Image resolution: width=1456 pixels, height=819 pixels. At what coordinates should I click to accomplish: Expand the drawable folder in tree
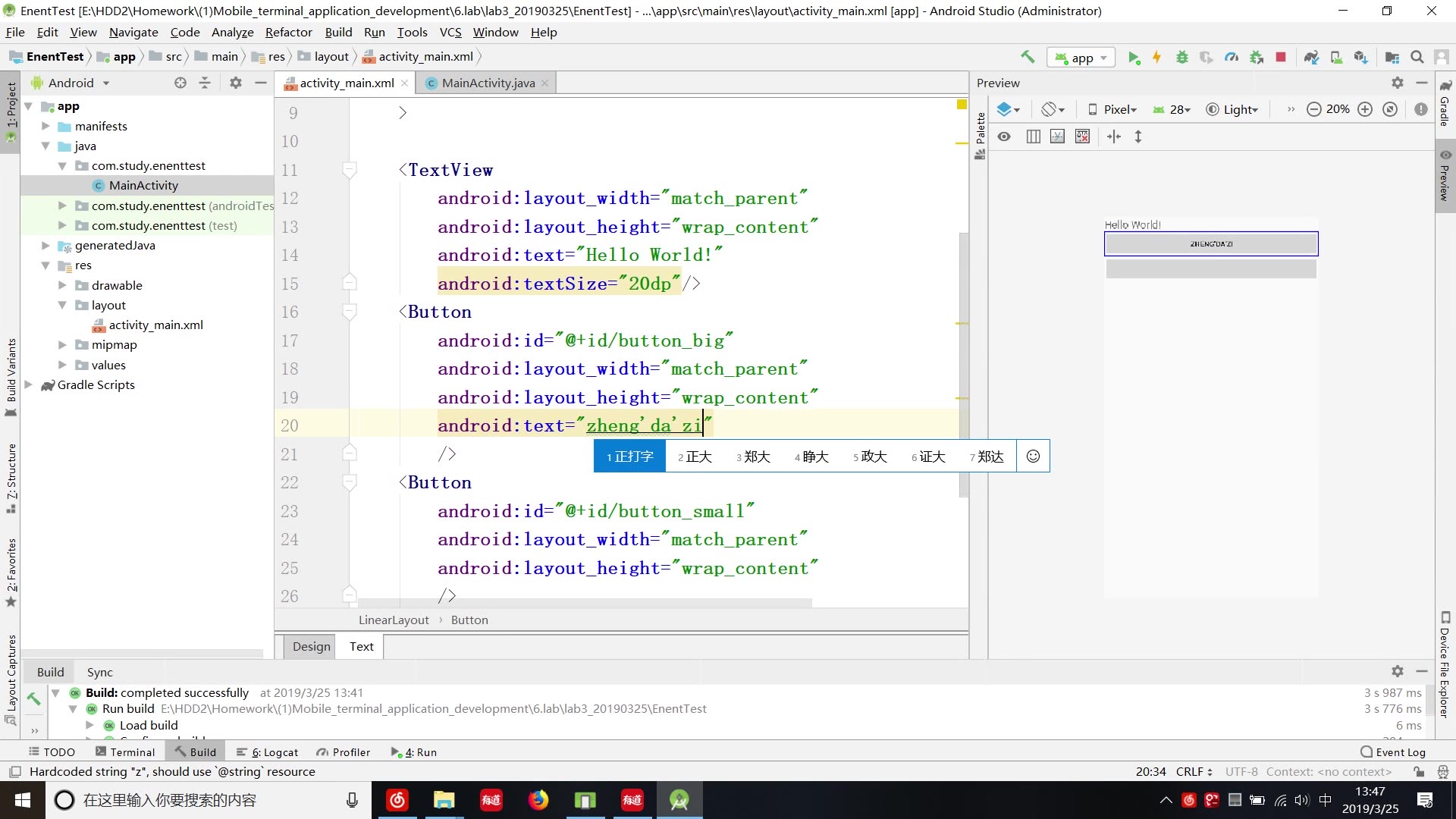pos(62,285)
